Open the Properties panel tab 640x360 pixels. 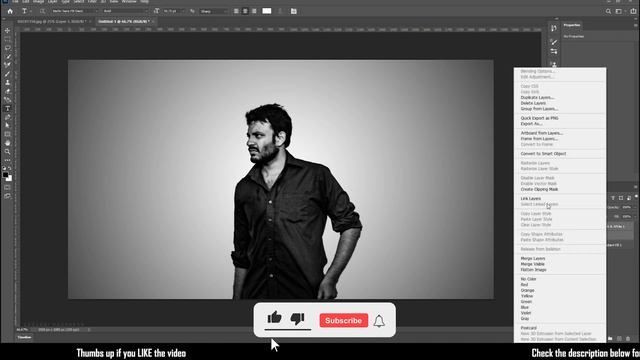tap(572, 25)
